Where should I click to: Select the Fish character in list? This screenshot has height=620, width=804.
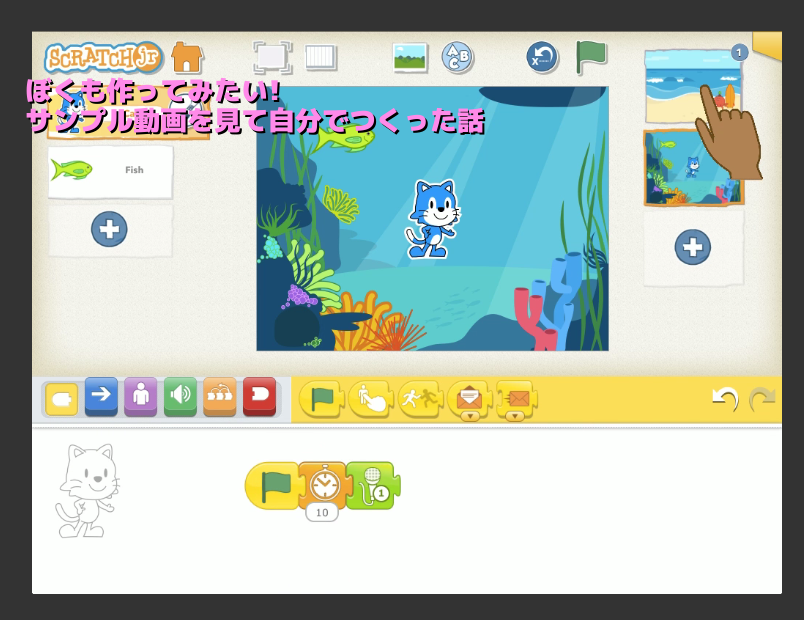110,171
